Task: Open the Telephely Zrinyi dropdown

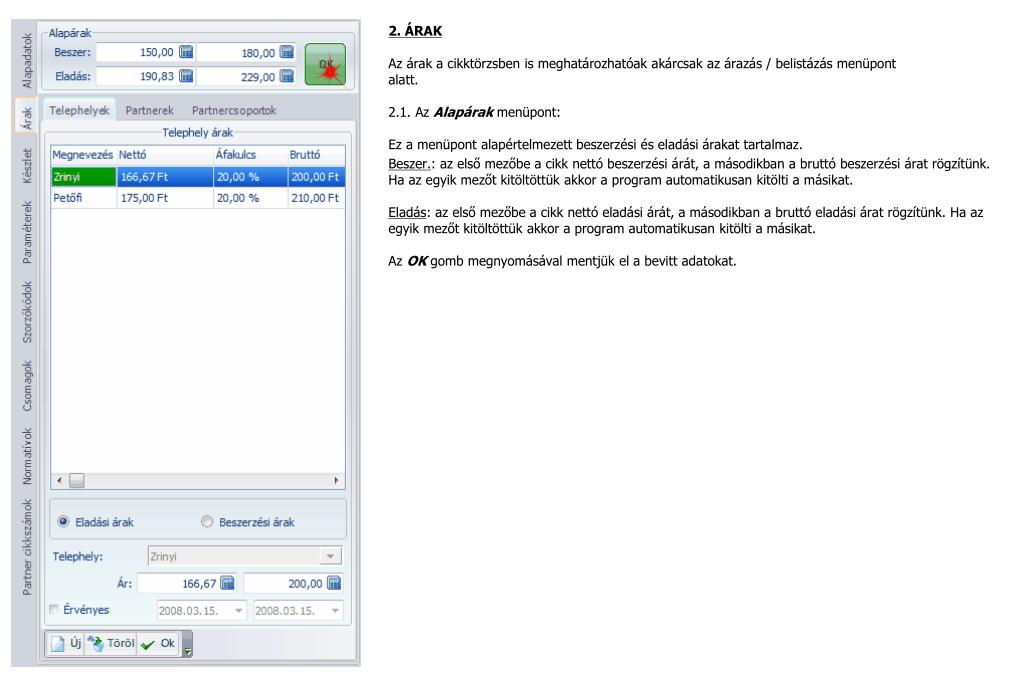Action: pyautogui.click(x=330, y=556)
